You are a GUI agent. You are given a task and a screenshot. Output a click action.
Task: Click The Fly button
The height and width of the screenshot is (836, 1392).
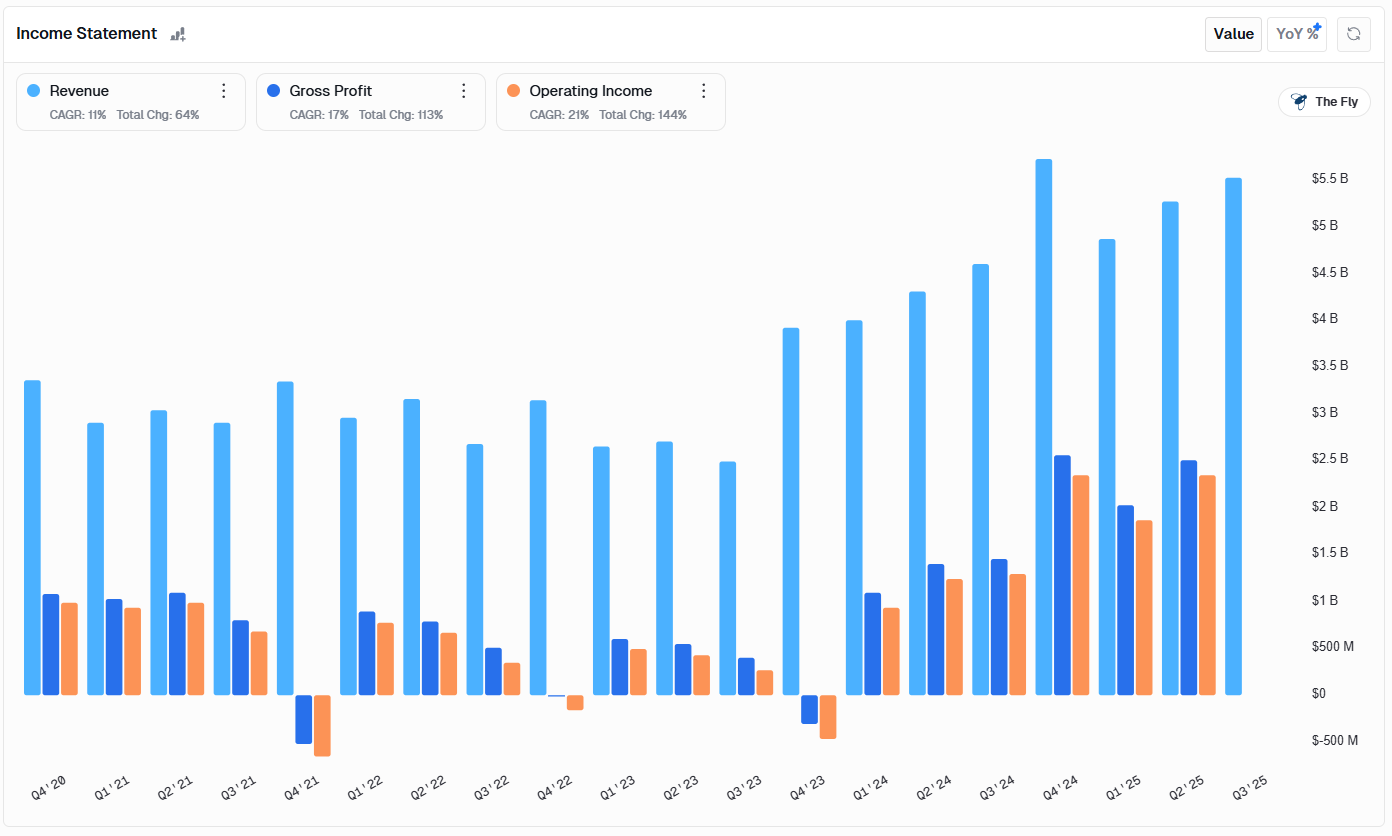pos(1324,102)
